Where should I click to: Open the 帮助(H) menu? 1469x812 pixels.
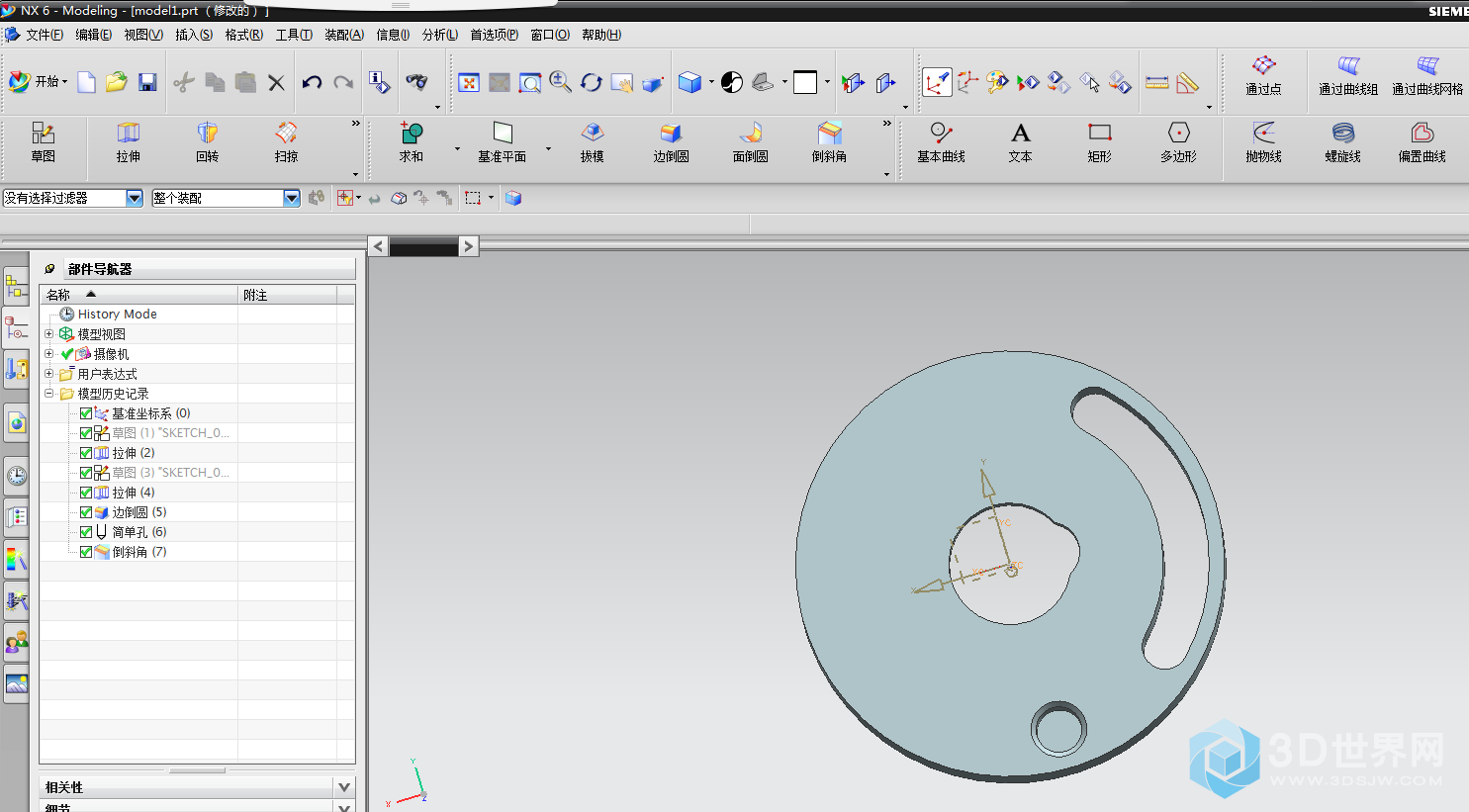point(601,35)
